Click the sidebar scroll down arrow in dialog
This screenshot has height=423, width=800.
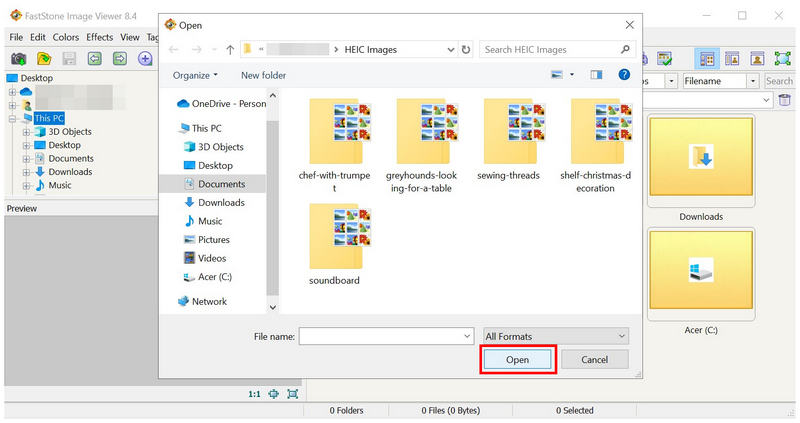(x=272, y=307)
